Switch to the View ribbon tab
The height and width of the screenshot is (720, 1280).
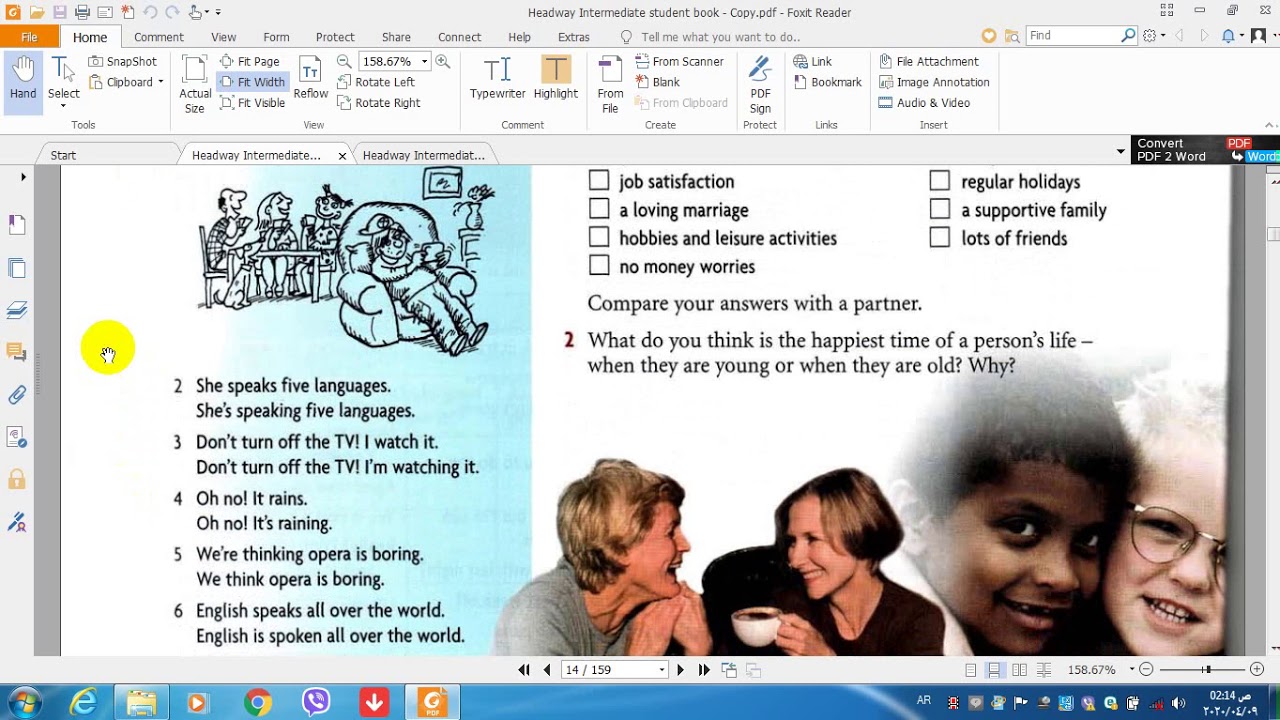click(224, 37)
